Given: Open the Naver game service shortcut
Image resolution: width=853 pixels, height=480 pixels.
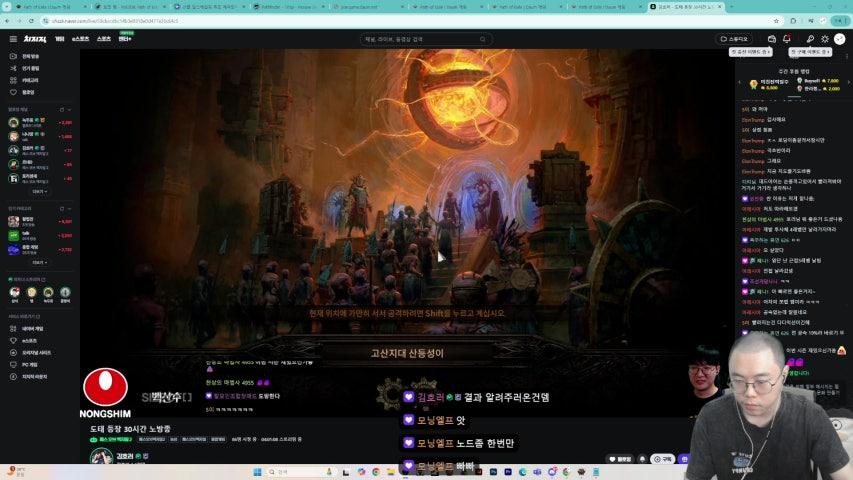Looking at the screenshot, I should [x=28, y=329].
